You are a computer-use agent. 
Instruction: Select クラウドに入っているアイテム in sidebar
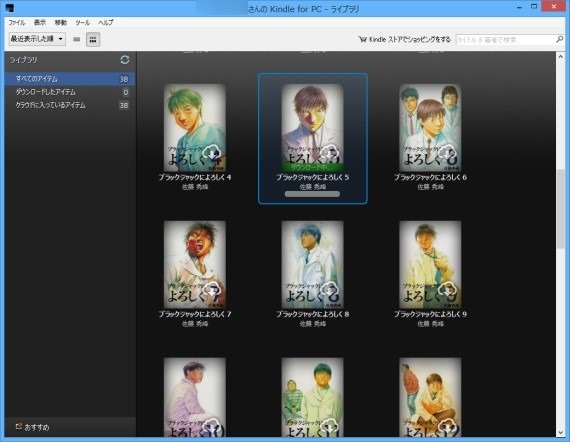[x=70, y=105]
